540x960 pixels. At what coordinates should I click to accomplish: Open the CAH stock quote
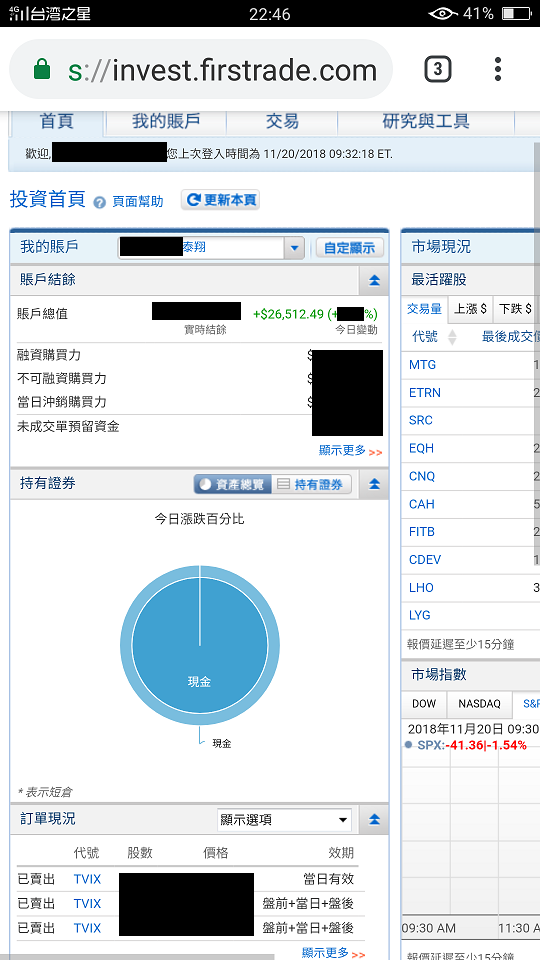(x=422, y=504)
